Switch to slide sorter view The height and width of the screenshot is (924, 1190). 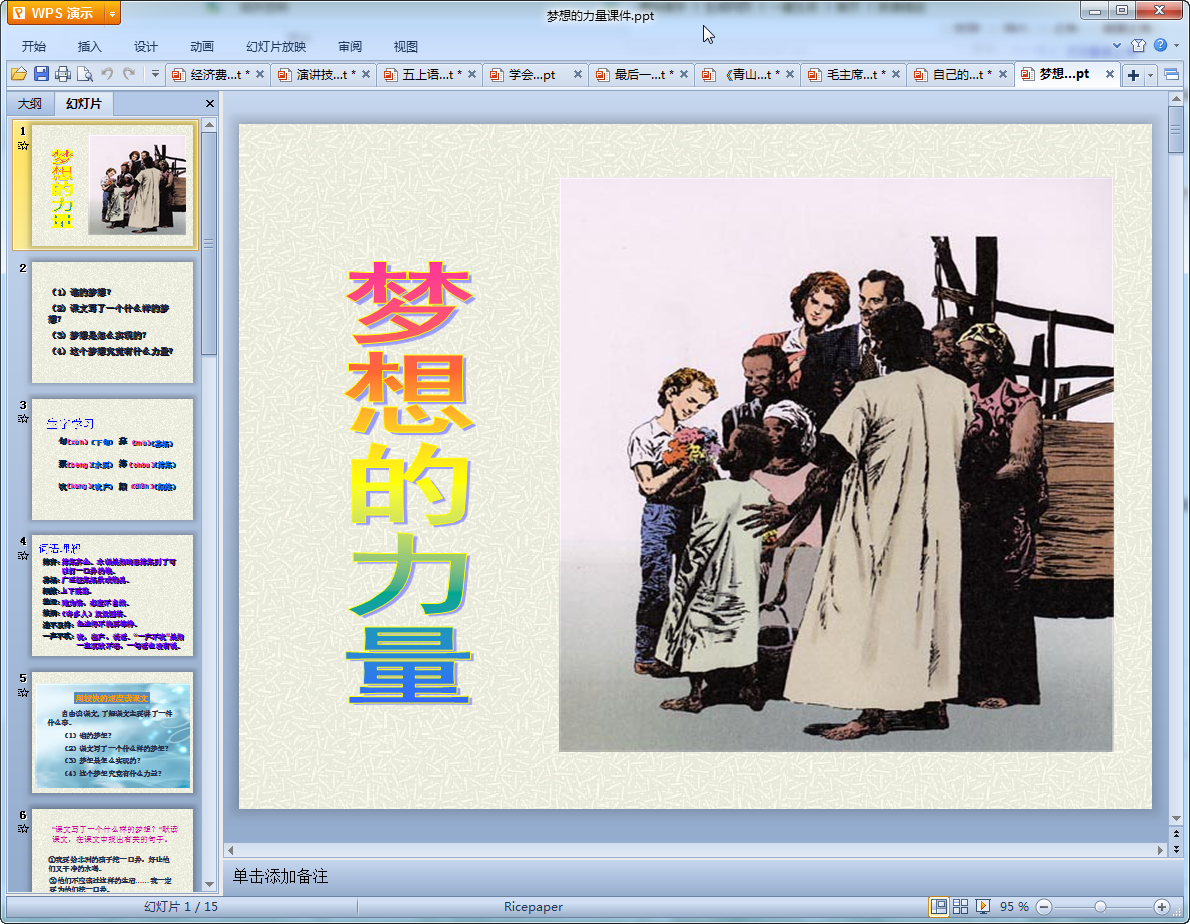pyautogui.click(x=961, y=906)
